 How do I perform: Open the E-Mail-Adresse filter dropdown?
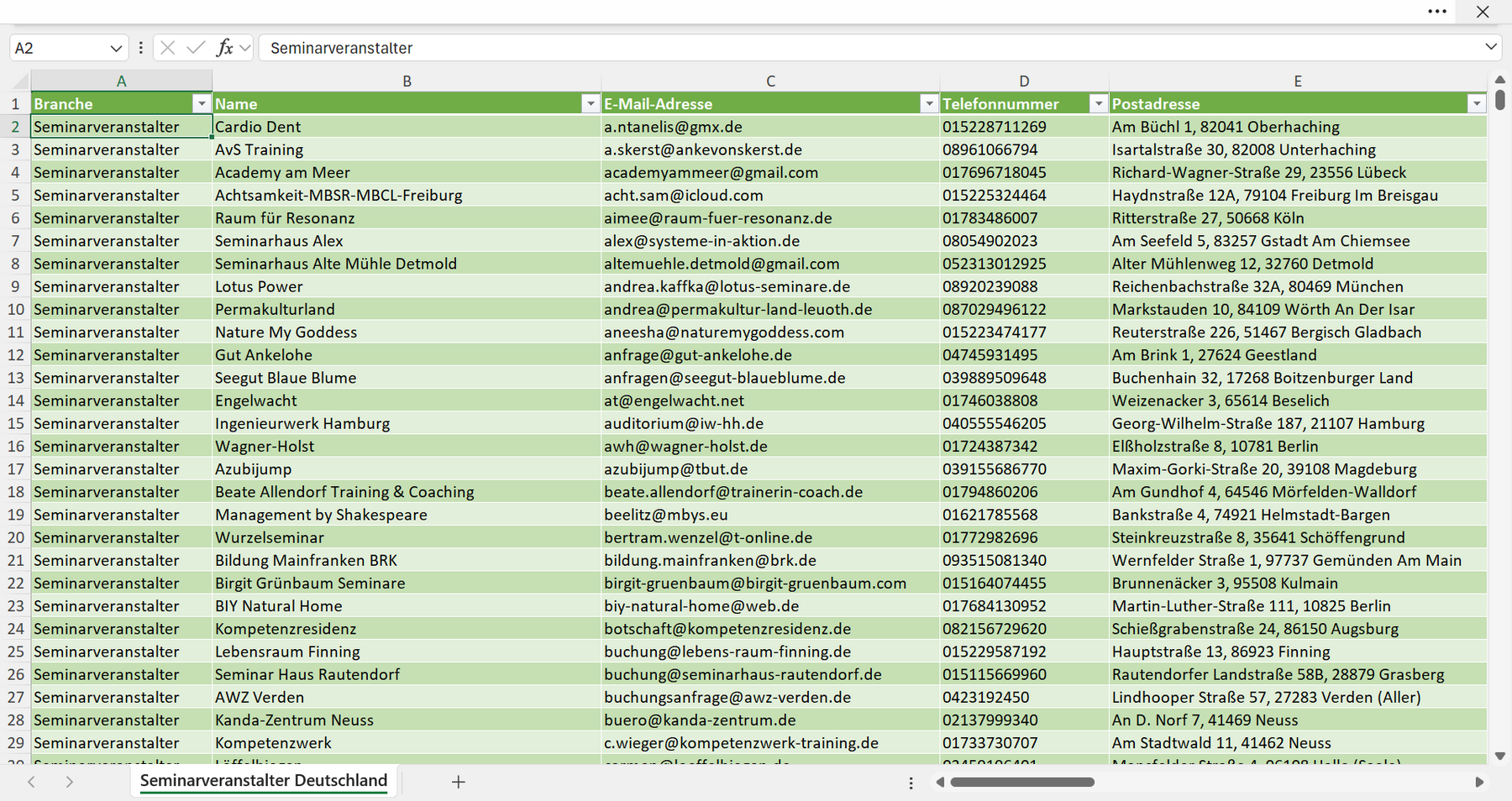pyautogui.click(x=929, y=104)
